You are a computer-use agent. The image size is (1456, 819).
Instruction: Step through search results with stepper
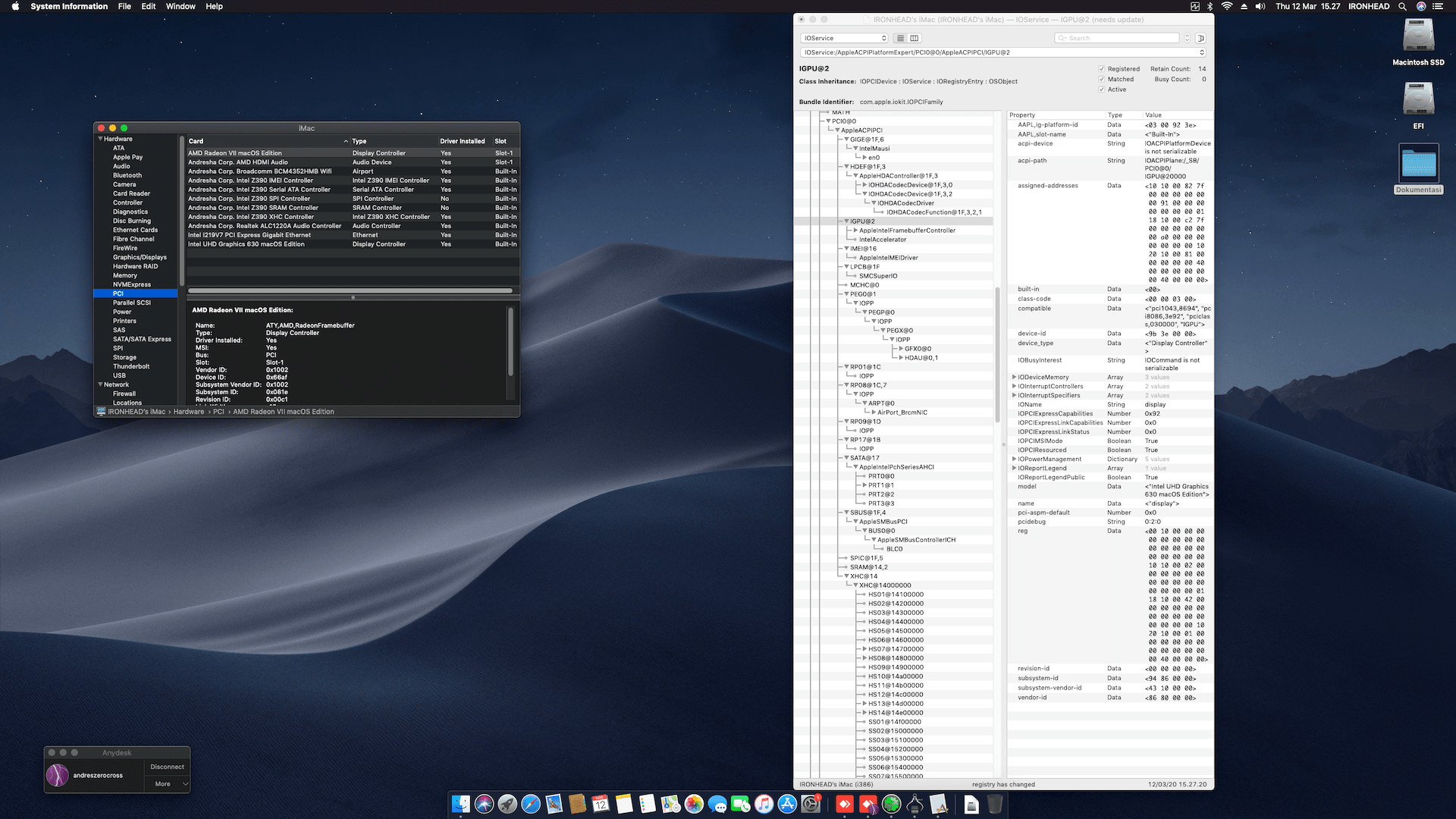[1187, 38]
